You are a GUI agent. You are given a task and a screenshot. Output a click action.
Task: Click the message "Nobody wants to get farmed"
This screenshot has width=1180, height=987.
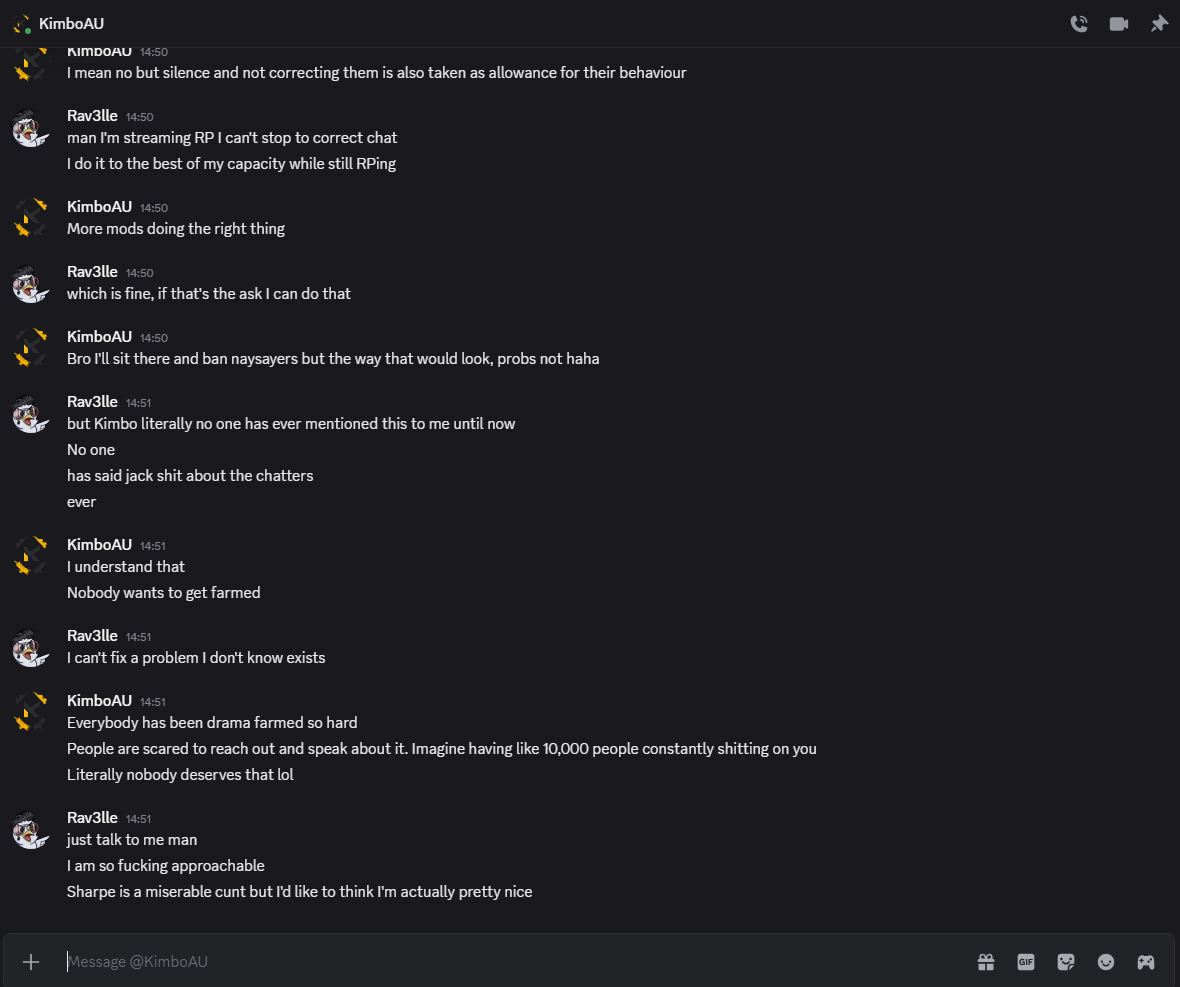tap(164, 593)
